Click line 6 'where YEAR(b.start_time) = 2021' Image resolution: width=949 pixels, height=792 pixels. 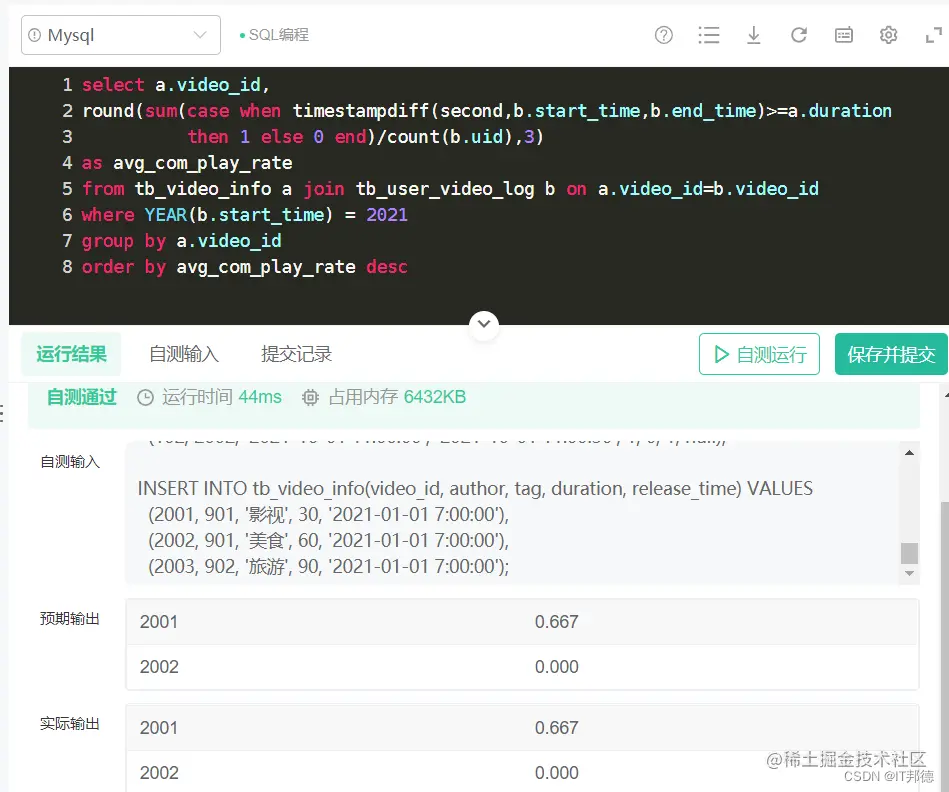point(245,215)
